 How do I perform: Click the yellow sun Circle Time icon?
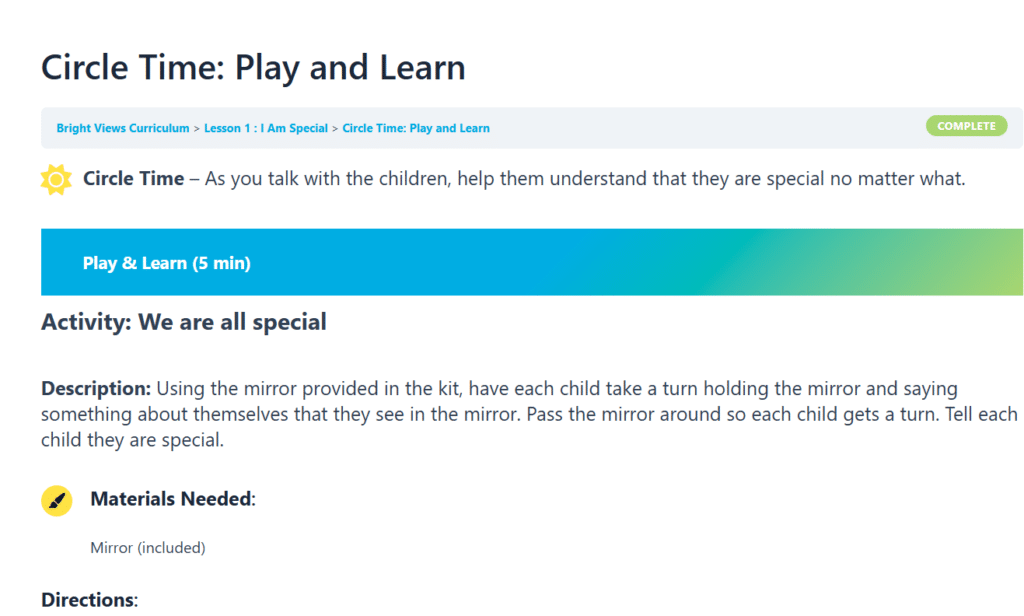pos(56,179)
